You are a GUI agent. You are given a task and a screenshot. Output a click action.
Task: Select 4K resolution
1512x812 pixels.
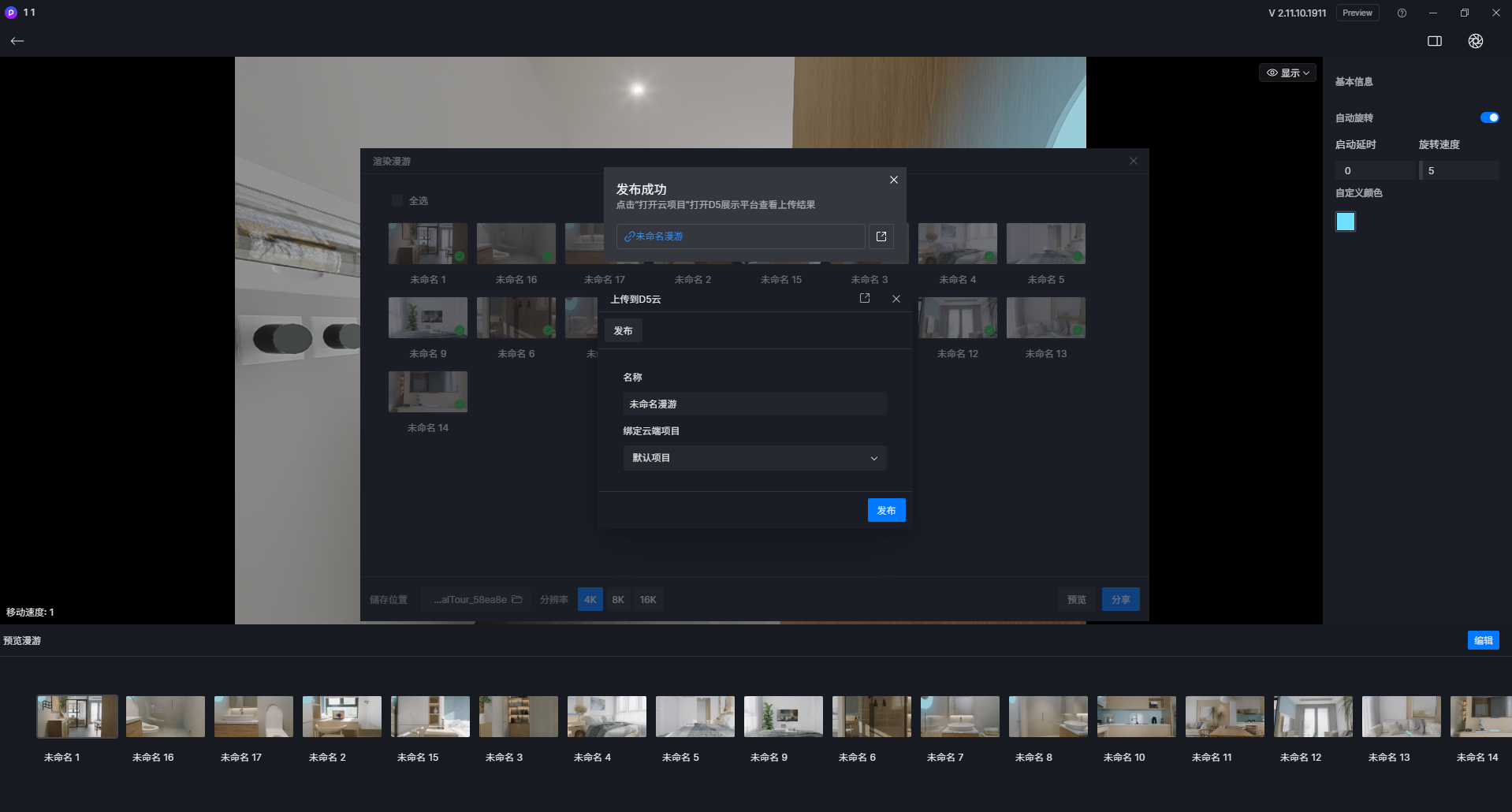click(590, 600)
